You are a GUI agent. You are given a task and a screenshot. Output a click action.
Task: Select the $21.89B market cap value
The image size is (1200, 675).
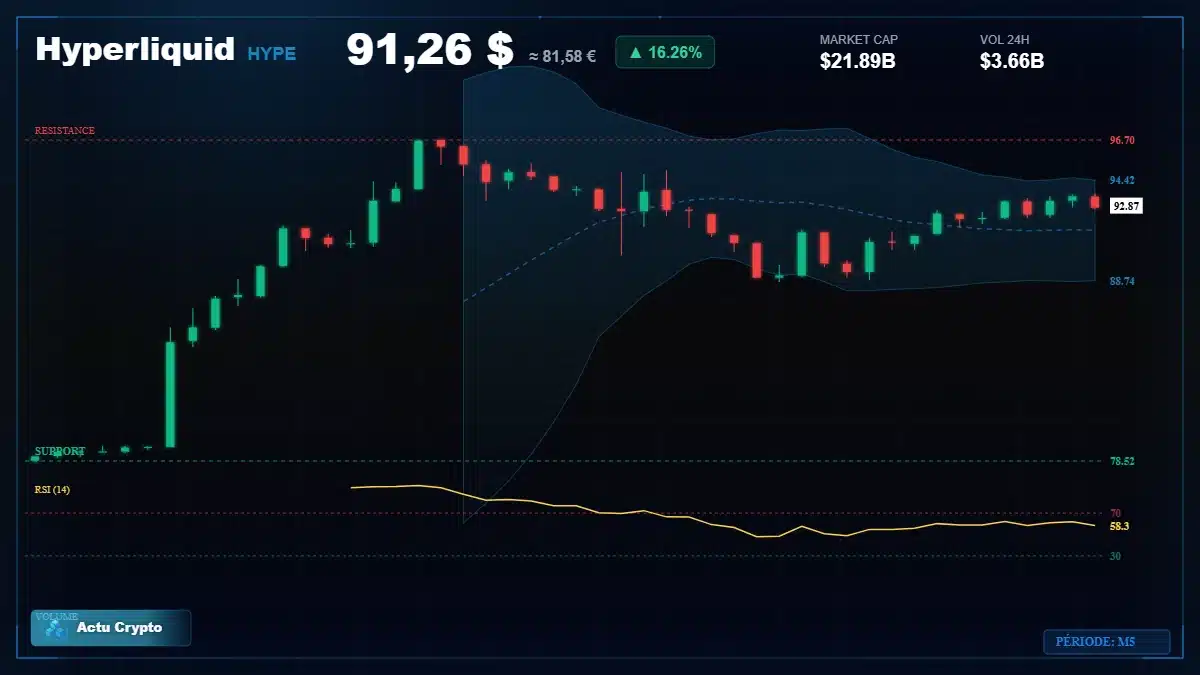tap(857, 62)
